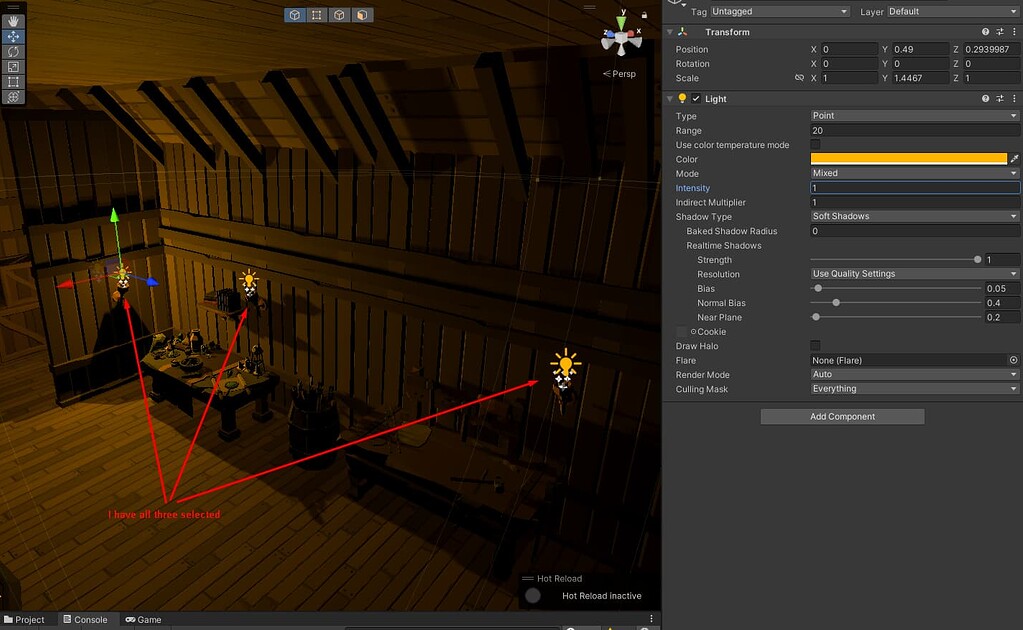Enable the Draw Halo checkbox
The width and height of the screenshot is (1023, 630).
click(815, 345)
